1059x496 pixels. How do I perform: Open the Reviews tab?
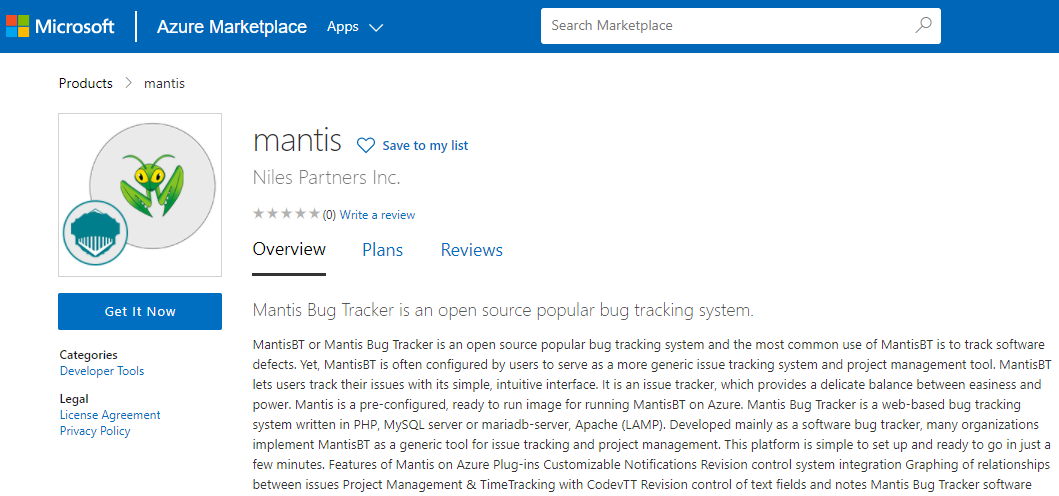(471, 250)
